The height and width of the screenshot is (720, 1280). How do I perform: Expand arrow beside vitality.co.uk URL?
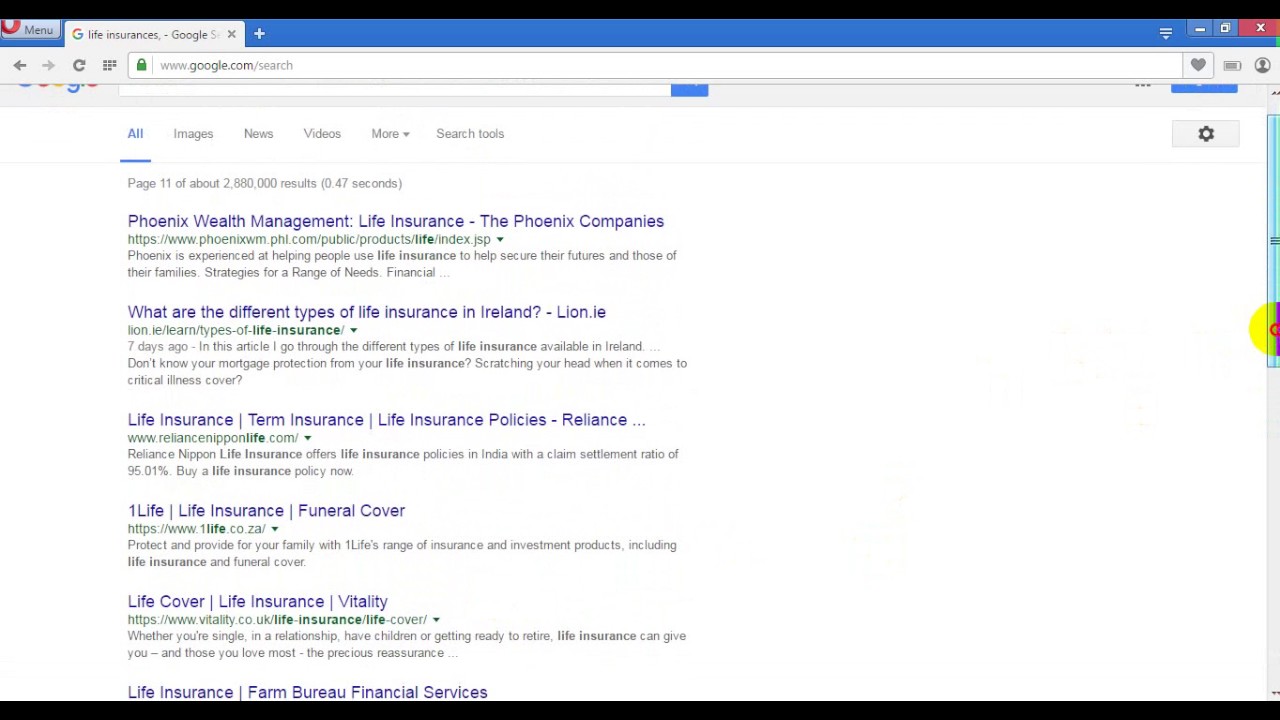pyautogui.click(x=436, y=620)
